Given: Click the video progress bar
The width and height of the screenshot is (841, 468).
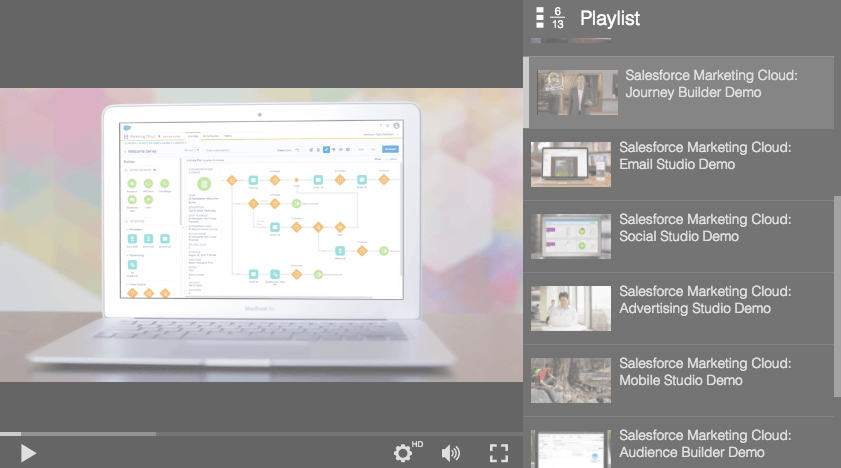Looking at the screenshot, I should 260,434.
